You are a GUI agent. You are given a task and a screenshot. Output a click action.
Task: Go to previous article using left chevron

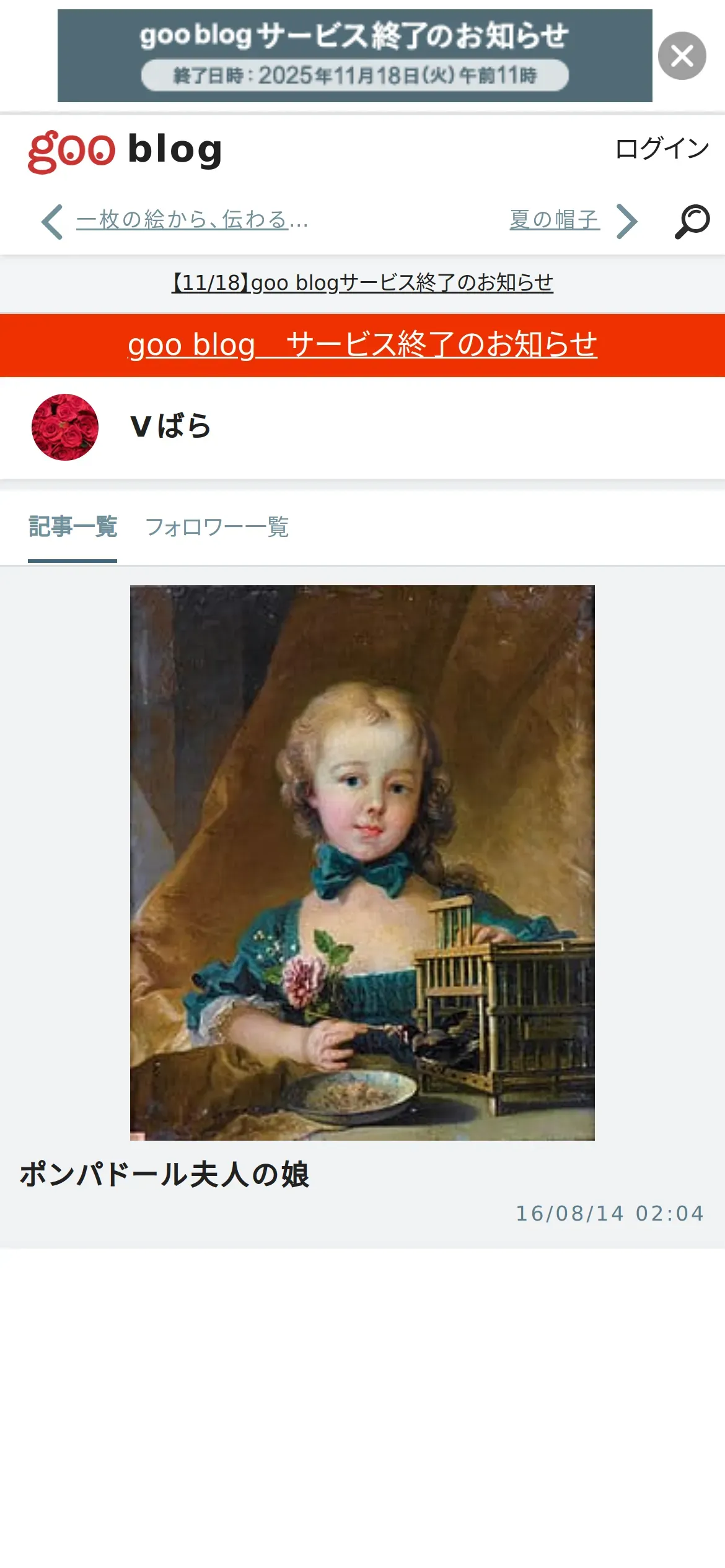click(52, 221)
